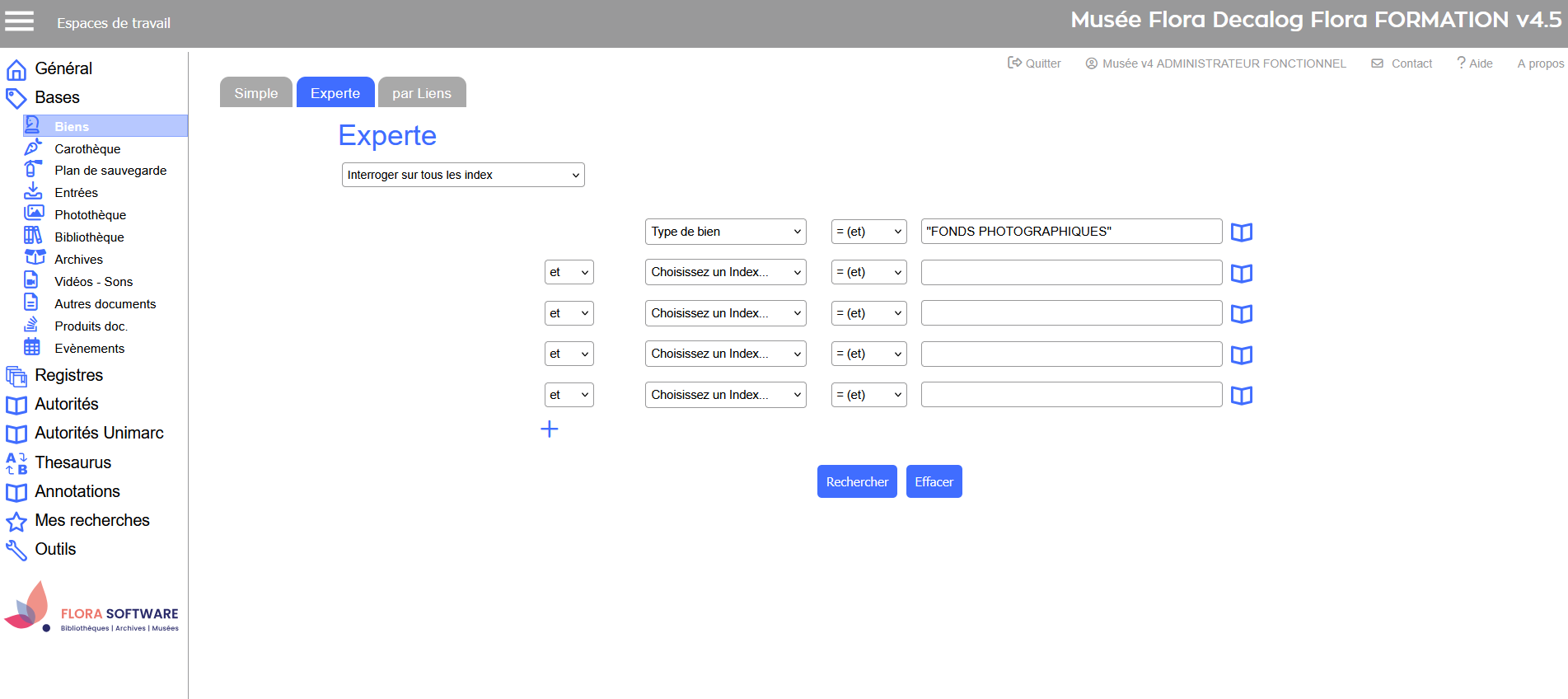Screen dimensions: 1568x699
Task: Click the Général home icon
Action: [x=16, y=69]
